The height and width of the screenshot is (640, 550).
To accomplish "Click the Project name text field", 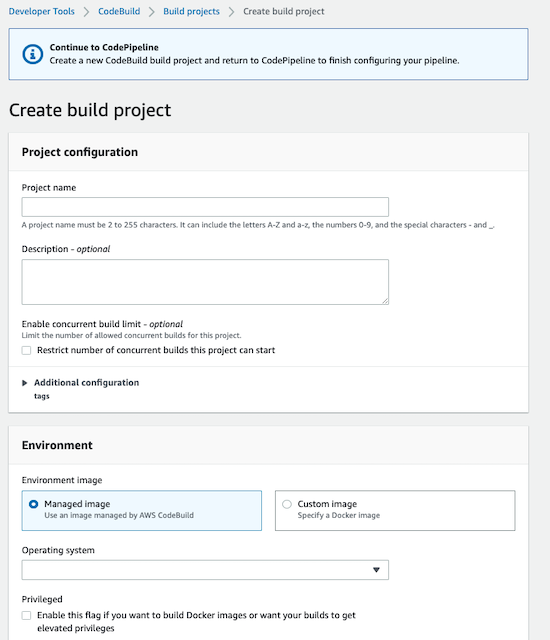I will tap(205, 207).
